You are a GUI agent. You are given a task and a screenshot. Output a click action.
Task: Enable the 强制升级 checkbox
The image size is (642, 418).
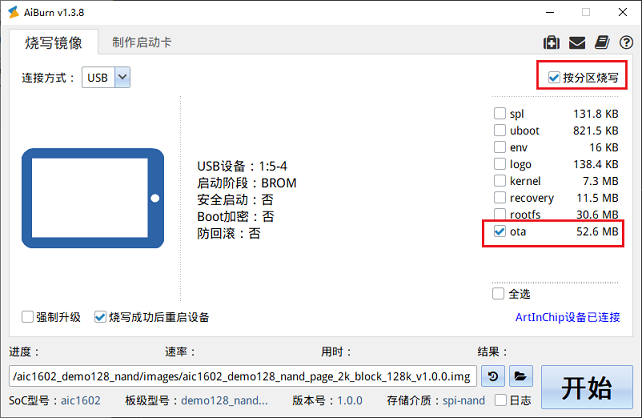(28, 317)
